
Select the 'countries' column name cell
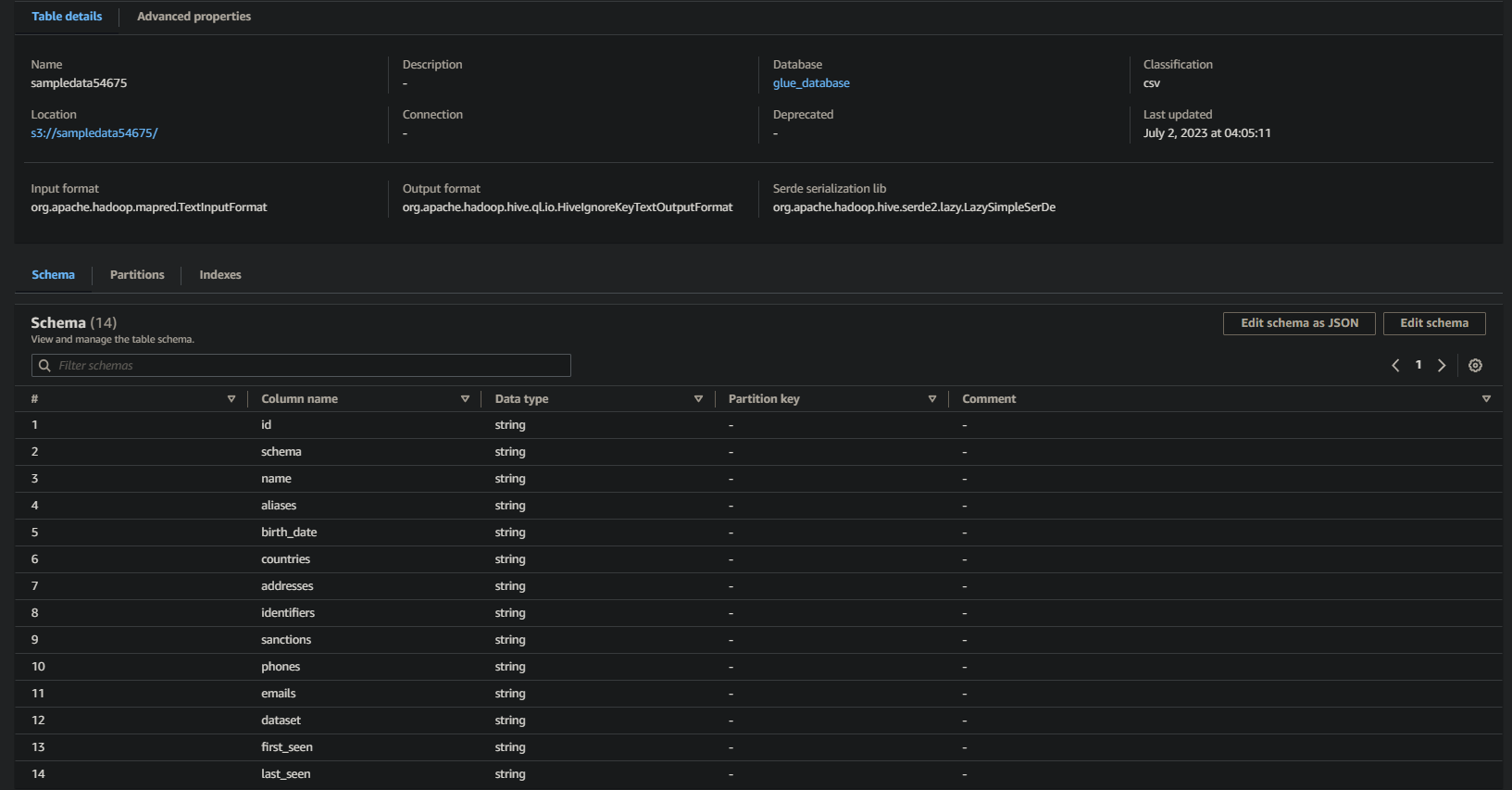coord(285,559)
